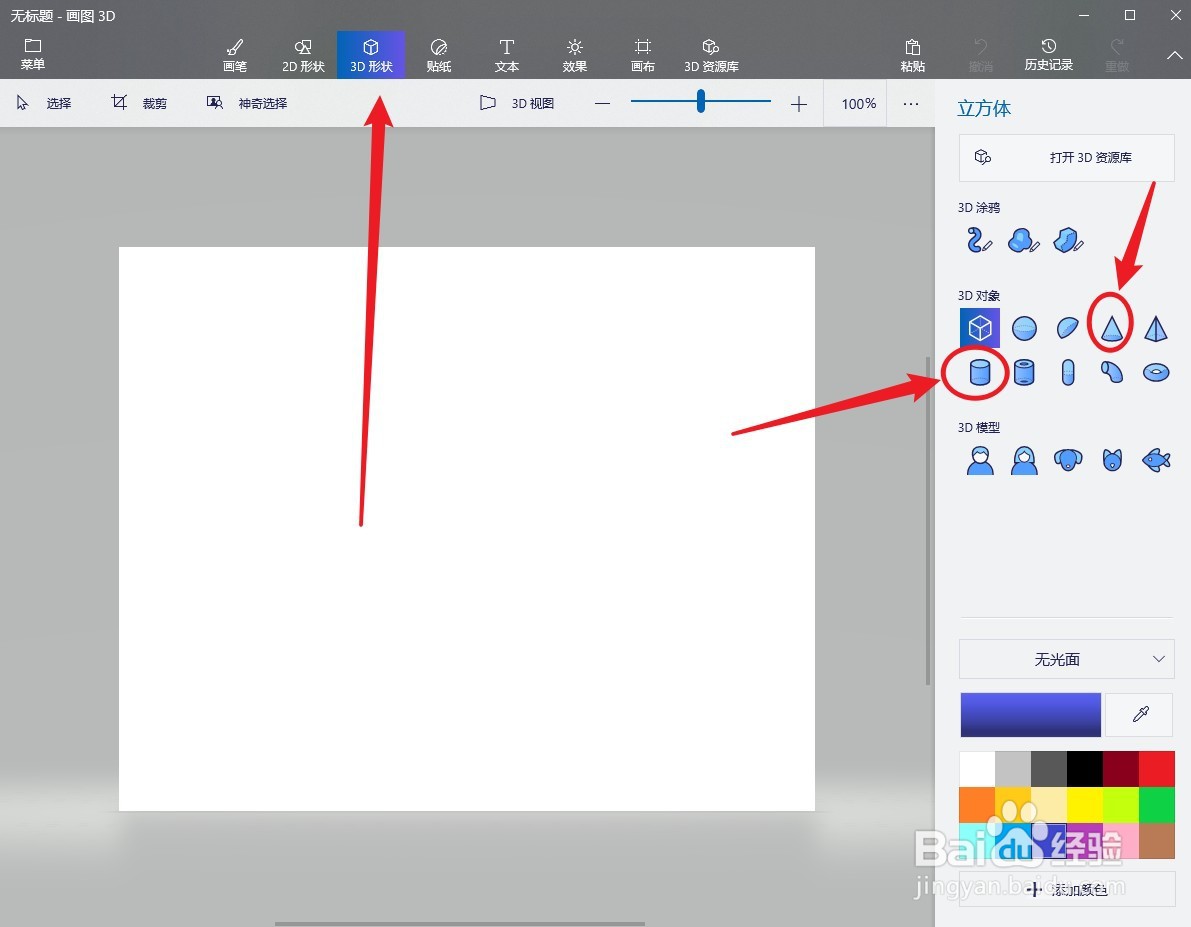Insert the woman 3D model
The height and width of the screenshot is (927, 1191).
click(x=1024, y=460)
